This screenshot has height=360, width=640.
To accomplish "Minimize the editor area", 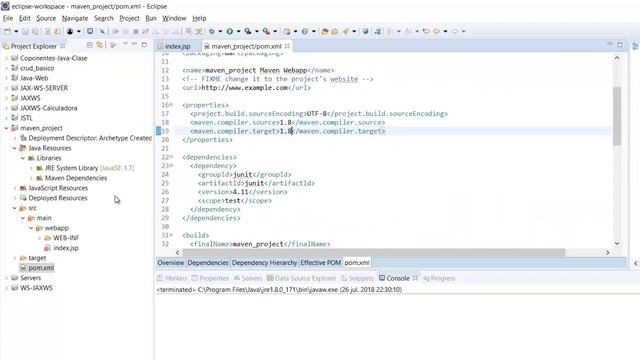I will pos(610,44).
